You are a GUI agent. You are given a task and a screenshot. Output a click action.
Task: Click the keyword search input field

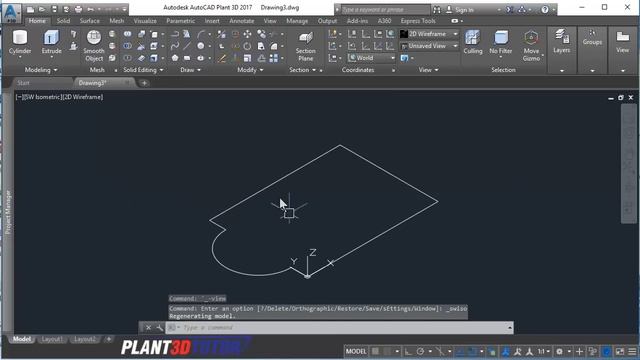coord(384,9)
